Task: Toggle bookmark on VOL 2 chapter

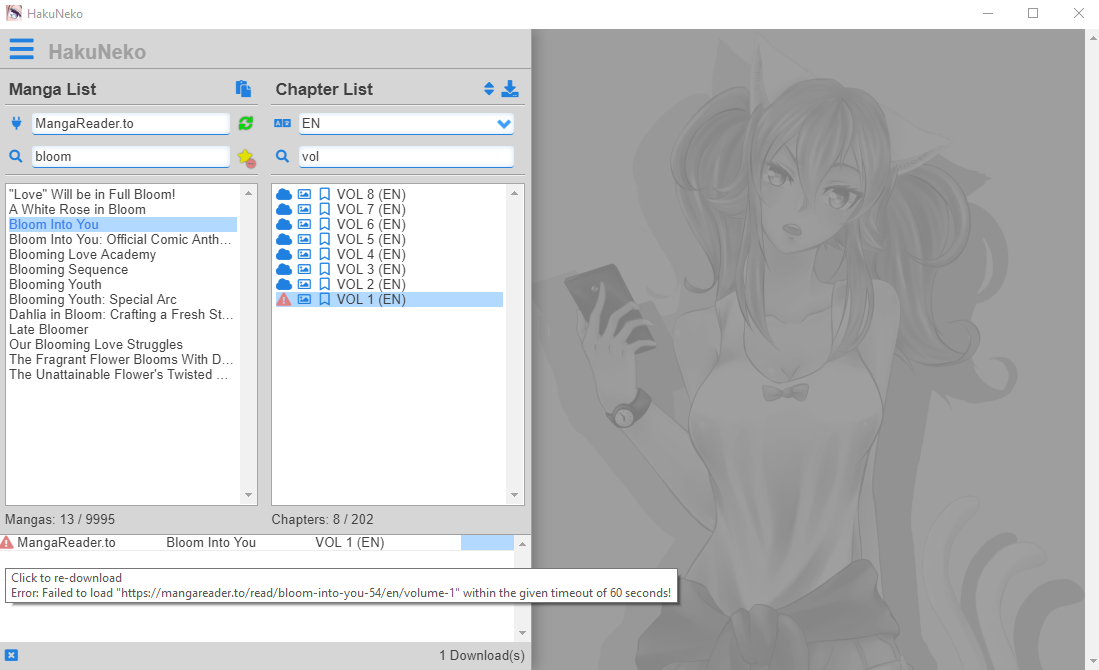Action: [x=325, y=283]
